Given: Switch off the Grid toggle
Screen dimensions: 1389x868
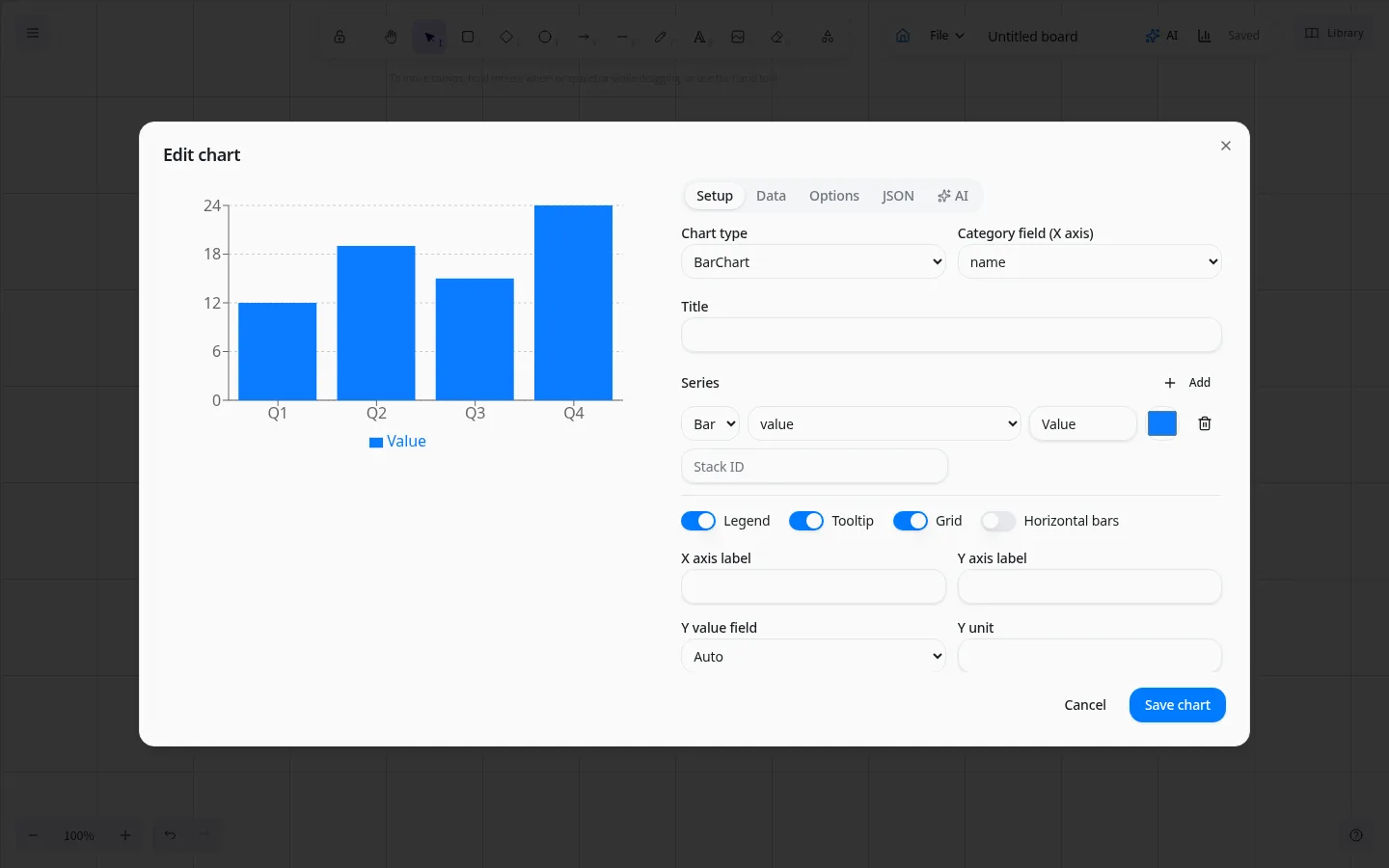Looking at the screenshot, I should 911,521.
